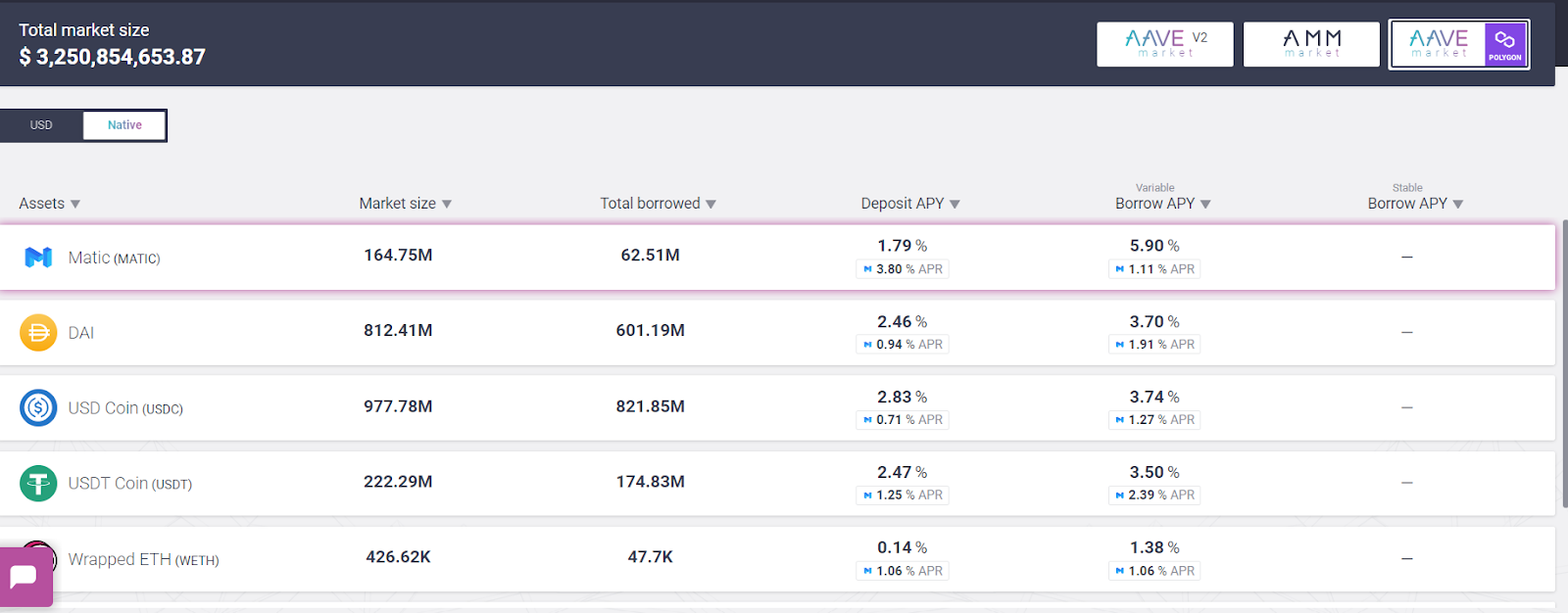Click the Wrapped ETH token icon
The image size is (1568, 613).
click(41, 546)
